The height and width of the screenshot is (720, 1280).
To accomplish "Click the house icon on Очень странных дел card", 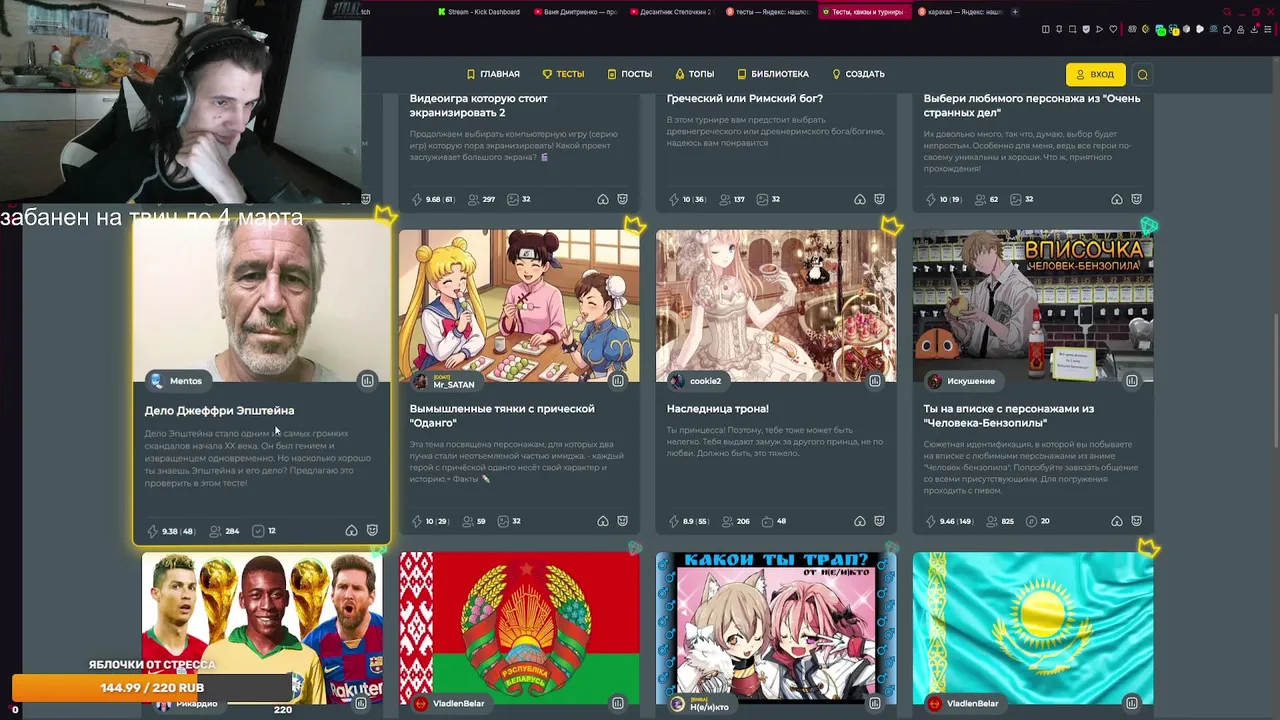I will pos(1116,199).
